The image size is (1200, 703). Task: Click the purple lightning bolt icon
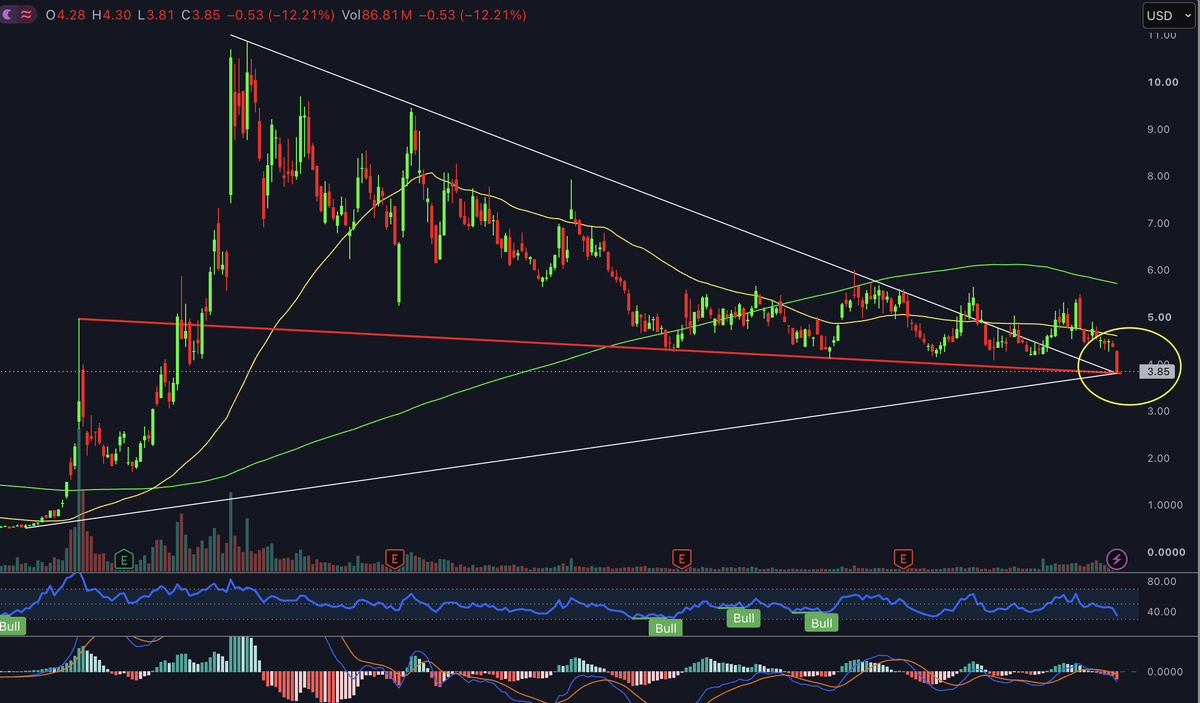click(x=1117, y=558)
